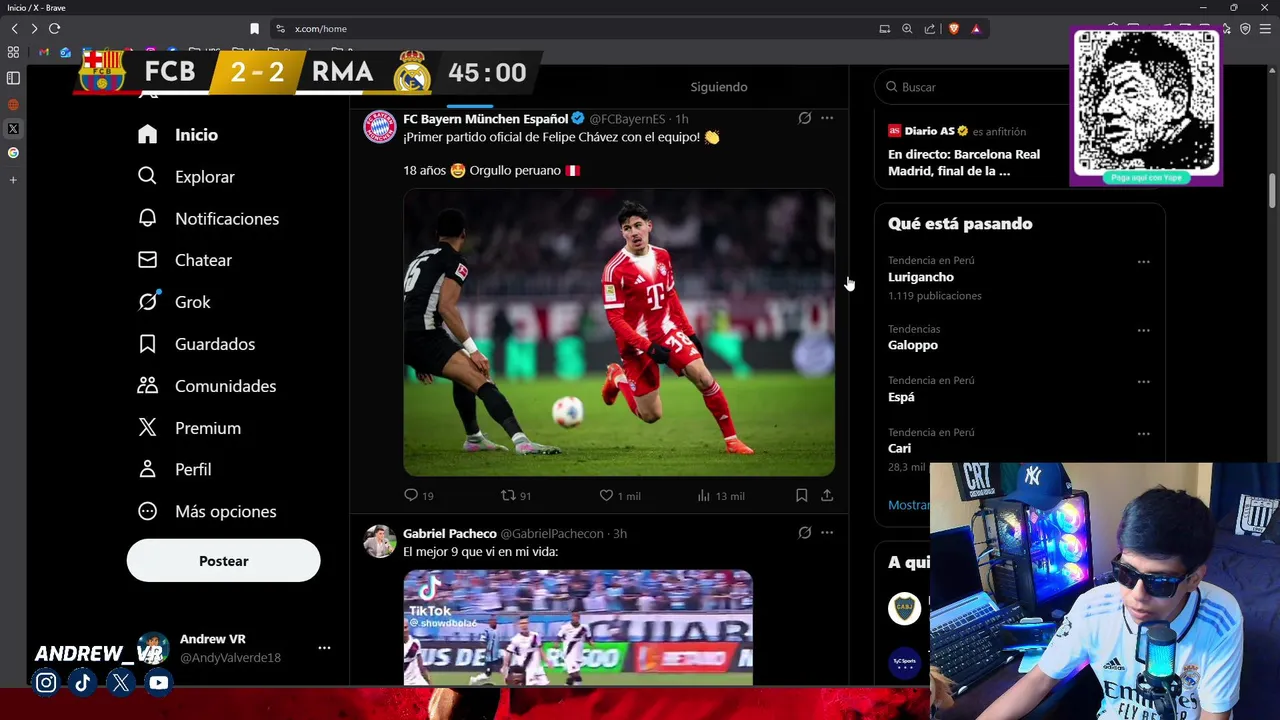Click Grok explain icon on Bayern post
The width and height of the screenshot is (1280, 720).
tap(804, 118)
